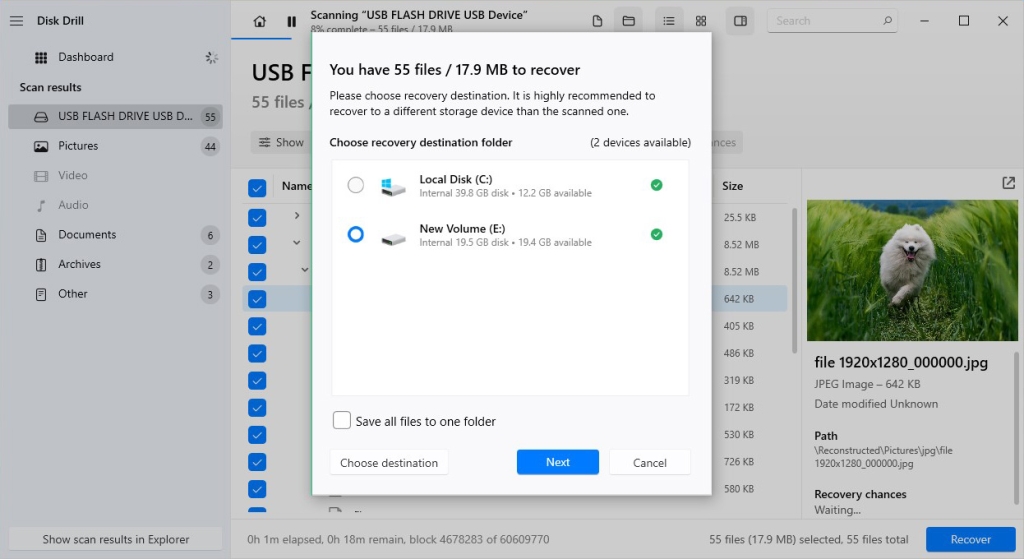
Task: Collapse the nested 8.52 MB row chevron
Action: click(304, 270)
